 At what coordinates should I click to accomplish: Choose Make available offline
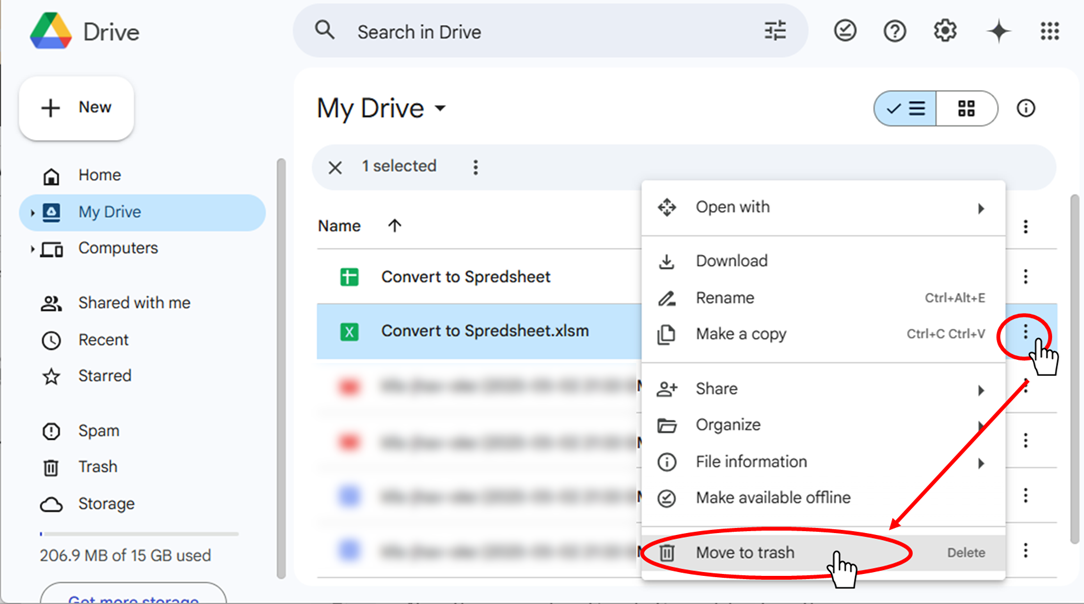tap(823, 498)
